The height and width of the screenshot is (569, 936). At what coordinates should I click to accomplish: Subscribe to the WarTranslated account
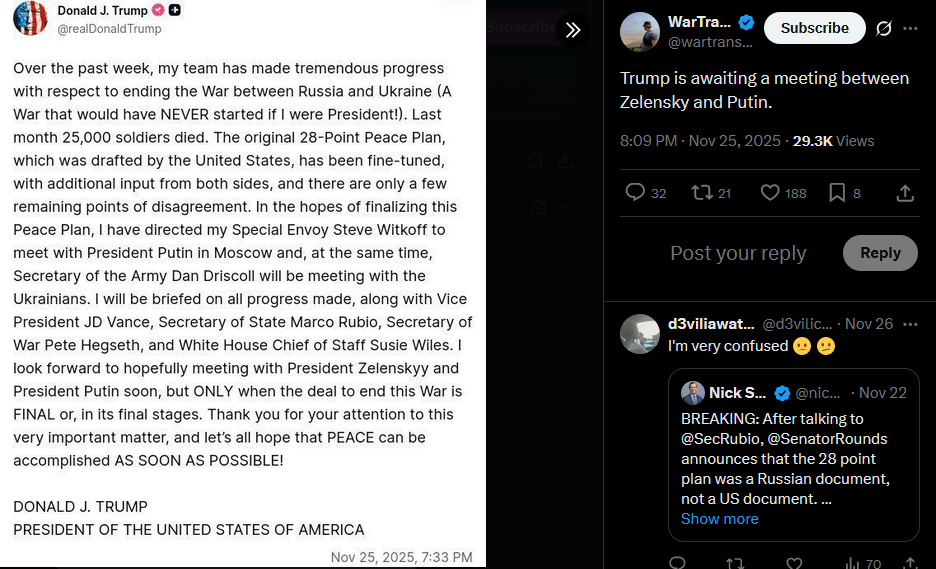tap(814, 28)
